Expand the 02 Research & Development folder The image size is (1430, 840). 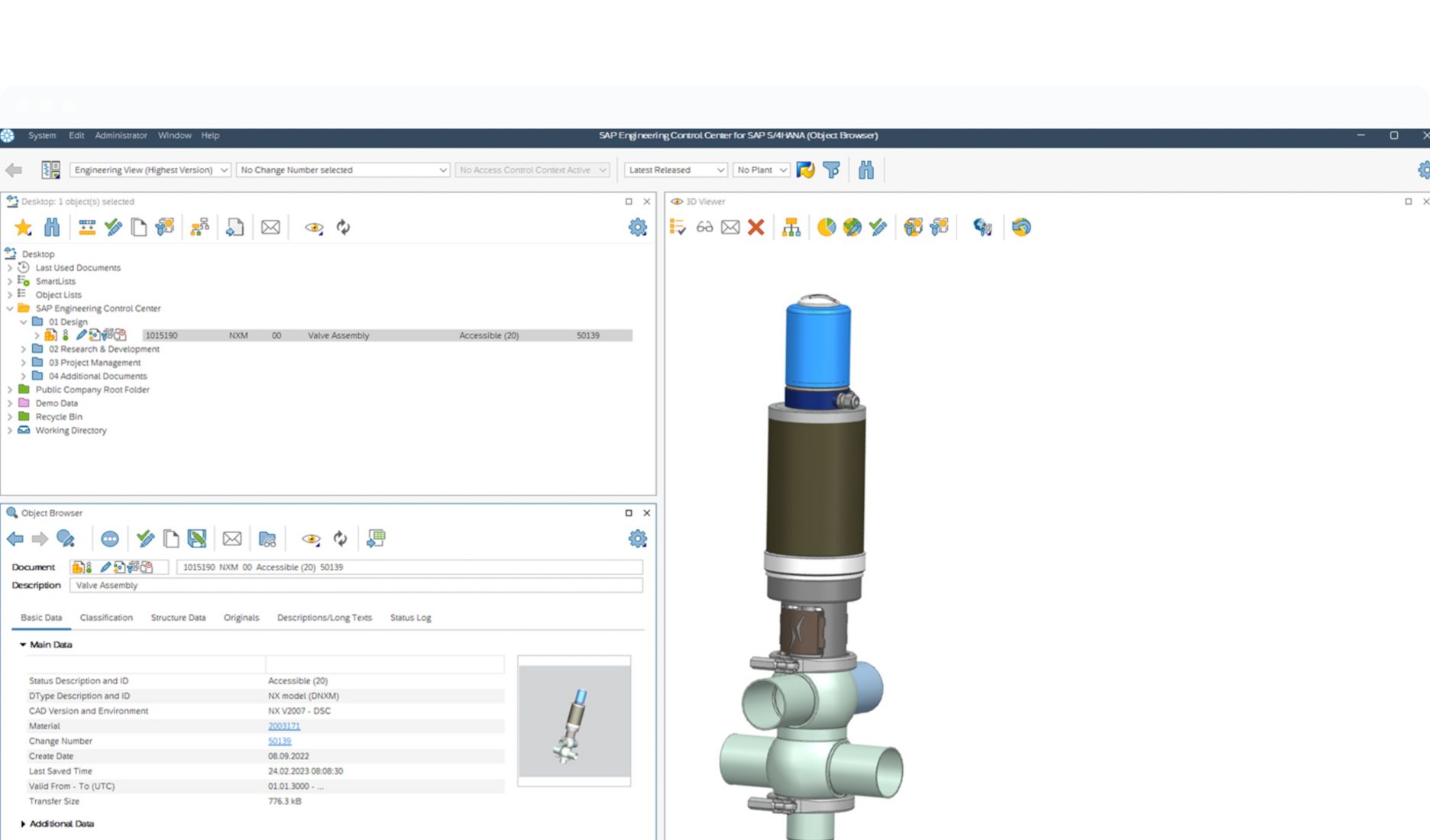pyautogui.click(x=24, y=349)
